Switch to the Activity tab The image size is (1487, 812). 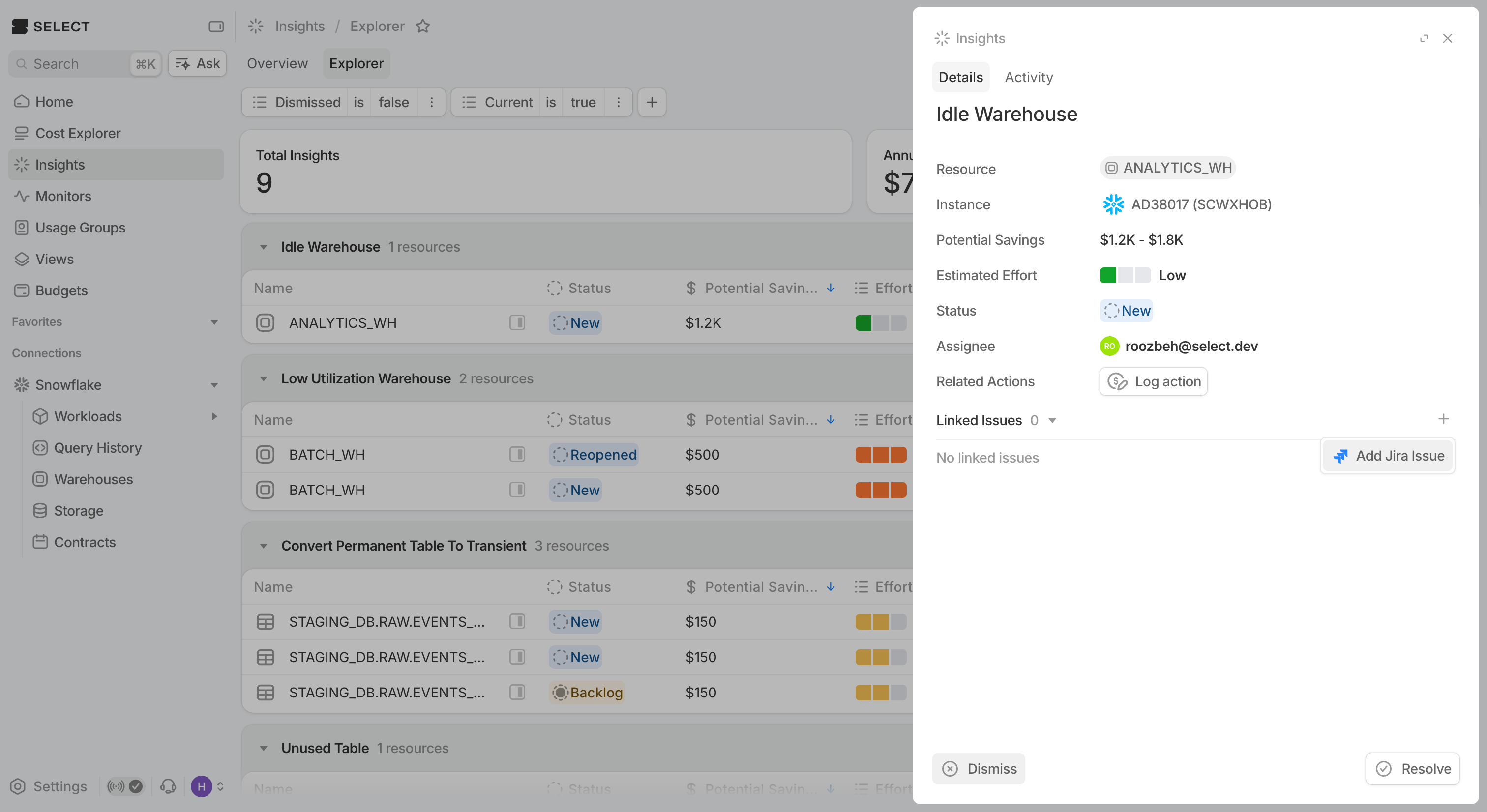1029,77
